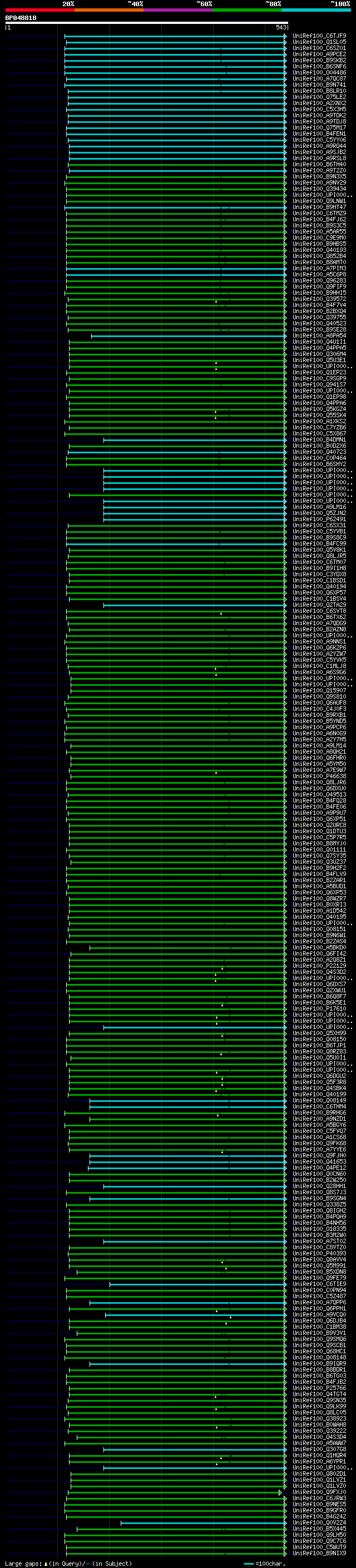This screenshot has width=356, height=1568.
Task: Click the green ~80% identity legend segment
Action: [247, 10]
